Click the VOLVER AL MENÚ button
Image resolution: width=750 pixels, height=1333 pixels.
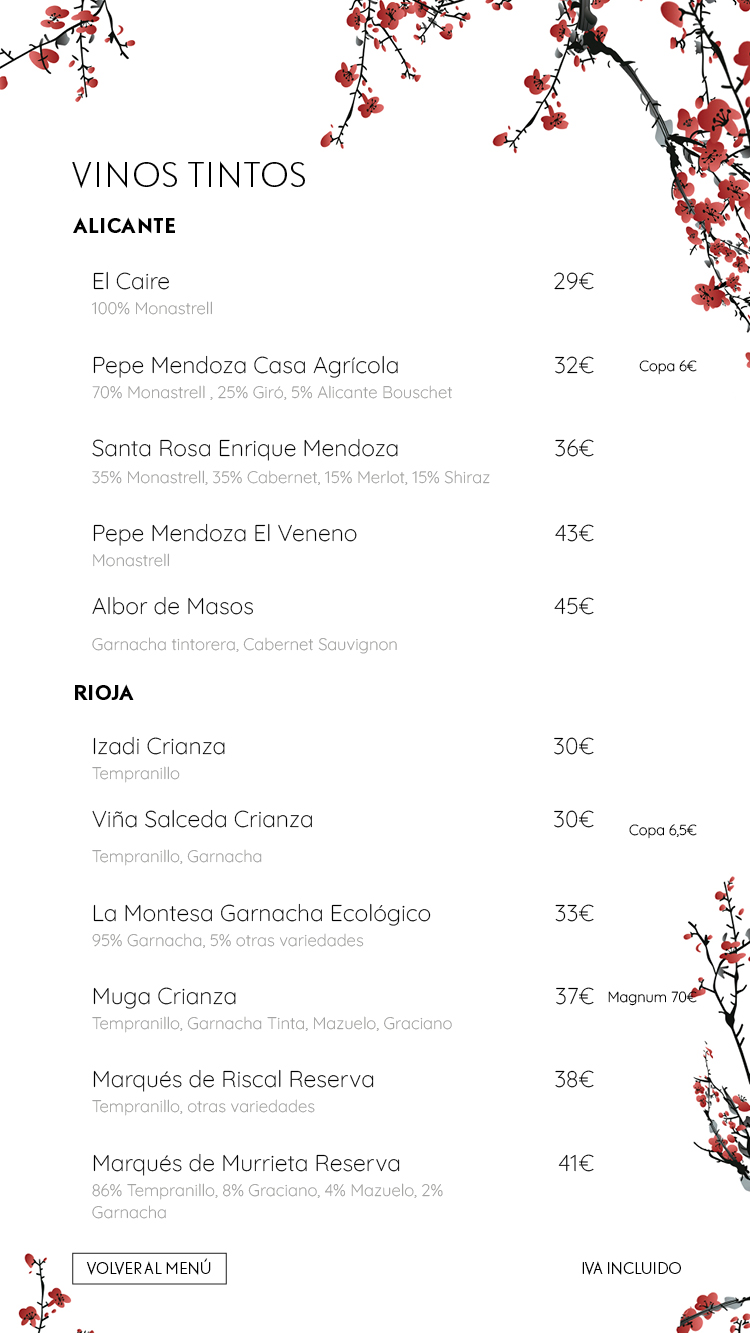click(149, 1268)
